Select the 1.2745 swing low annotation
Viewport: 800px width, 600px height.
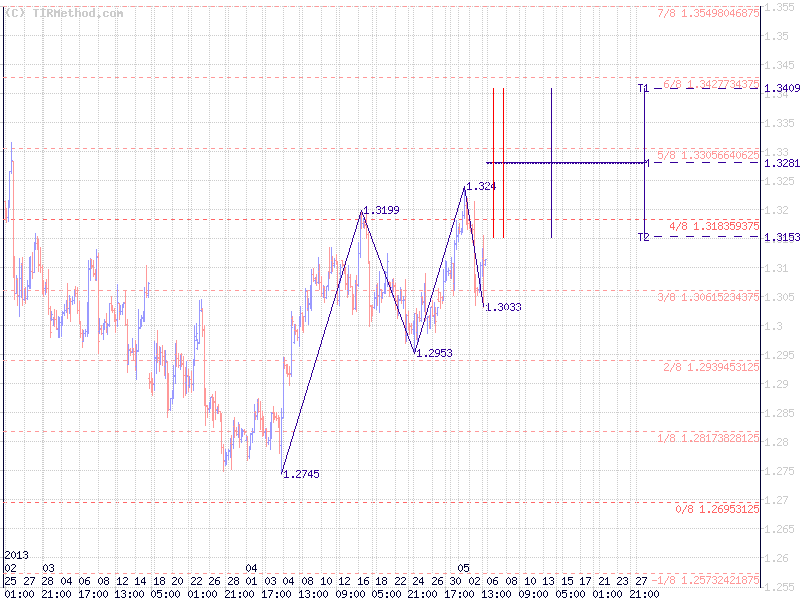coord(300,475)
